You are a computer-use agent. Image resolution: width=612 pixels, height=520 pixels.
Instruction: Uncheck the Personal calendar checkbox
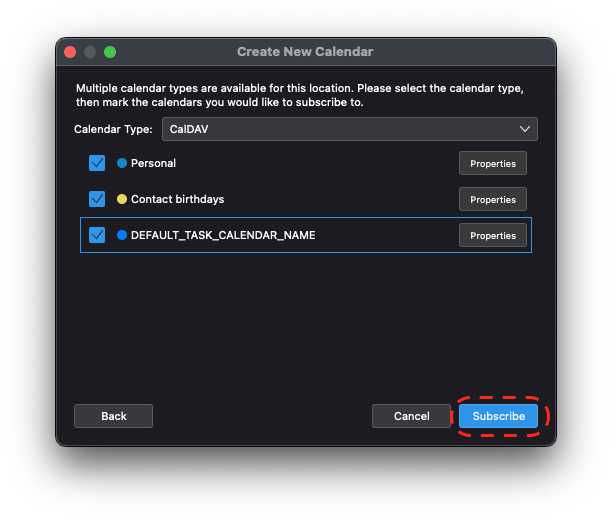pyautogui.click(x=97, y=163)
